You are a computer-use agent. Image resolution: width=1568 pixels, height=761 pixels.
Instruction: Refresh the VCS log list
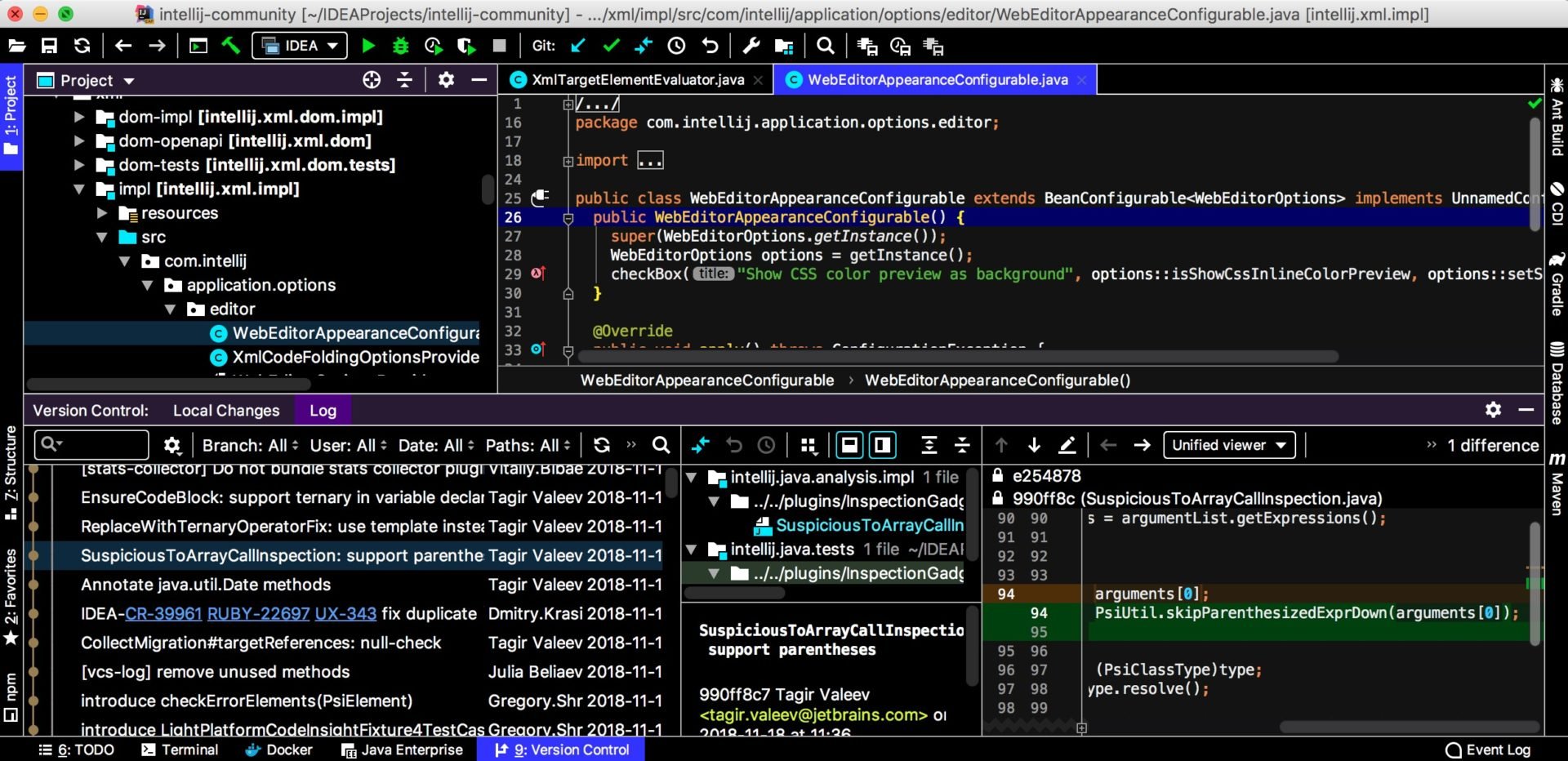coord(602,445)
